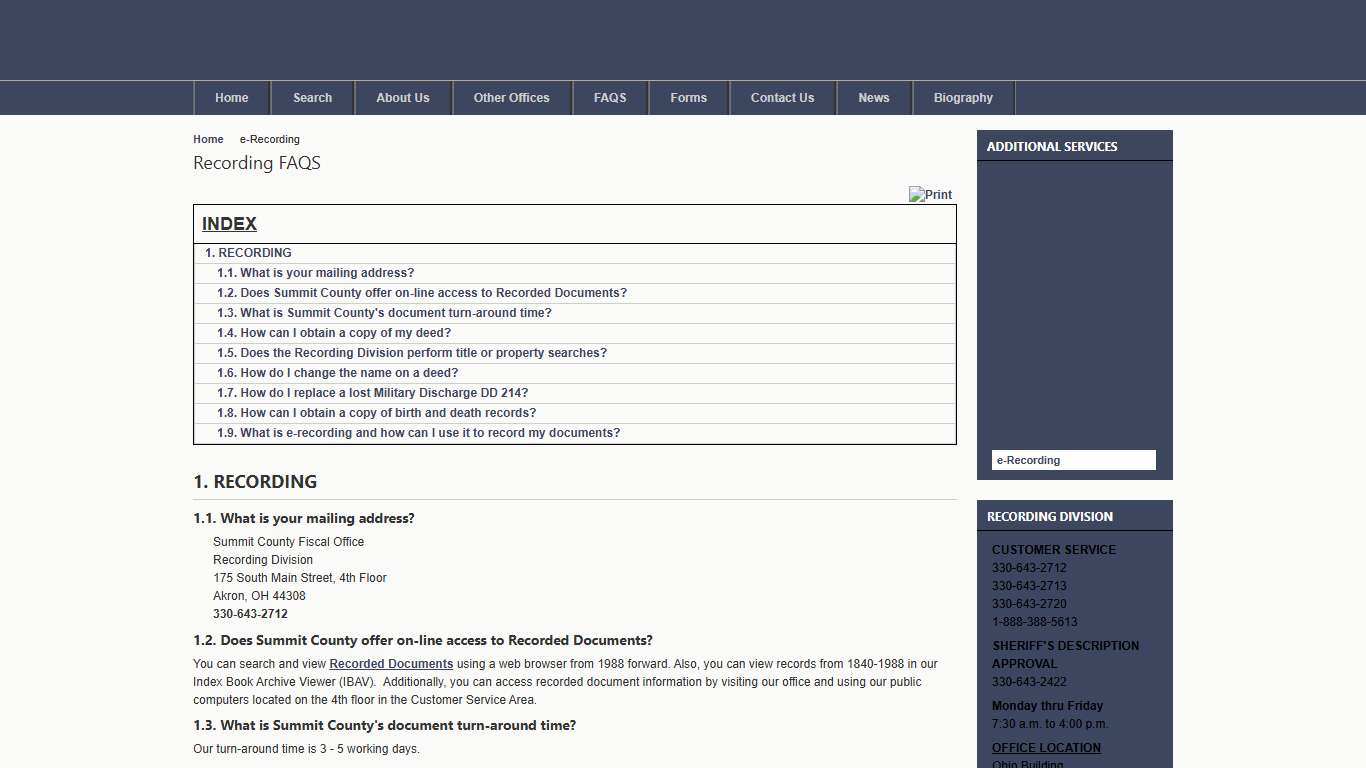The height and width of the screenshot is (768, 1366).
Task: Open the e-Recording breadcrumb link
Action: (269, 139)
